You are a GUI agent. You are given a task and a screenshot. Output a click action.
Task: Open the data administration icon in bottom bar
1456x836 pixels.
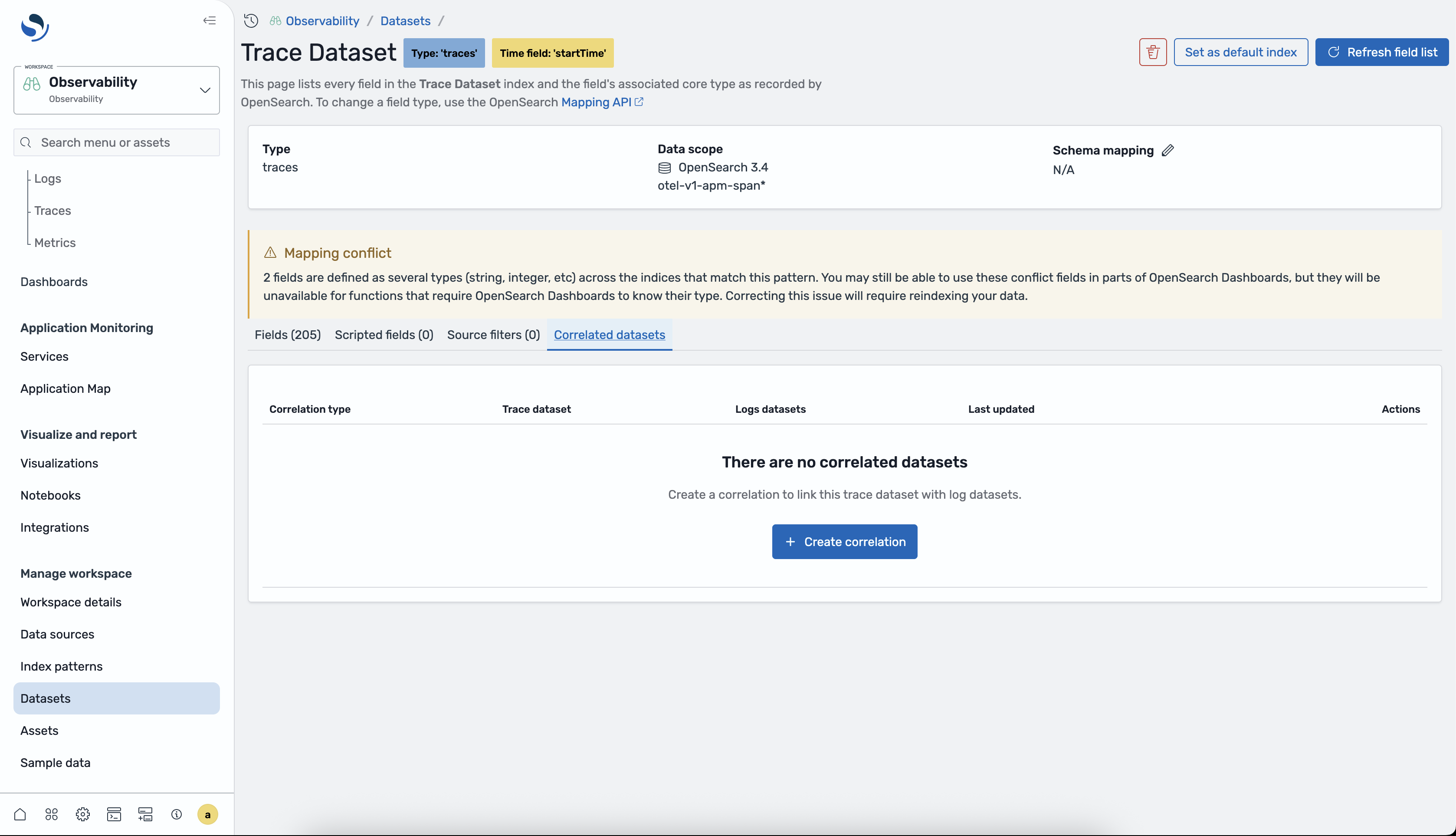point(145,814)
